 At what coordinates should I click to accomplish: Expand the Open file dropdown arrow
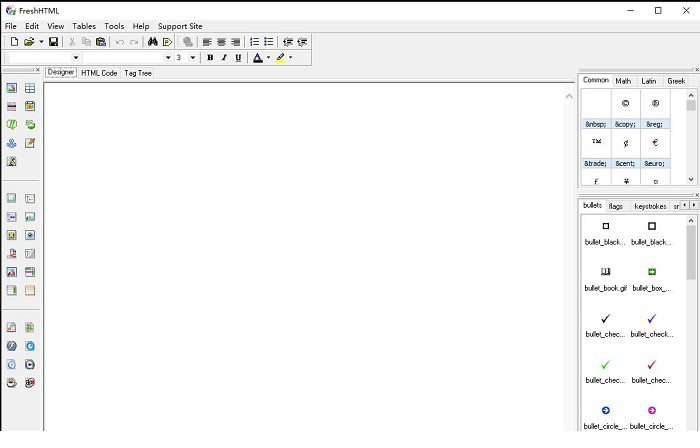click(41, 42)
